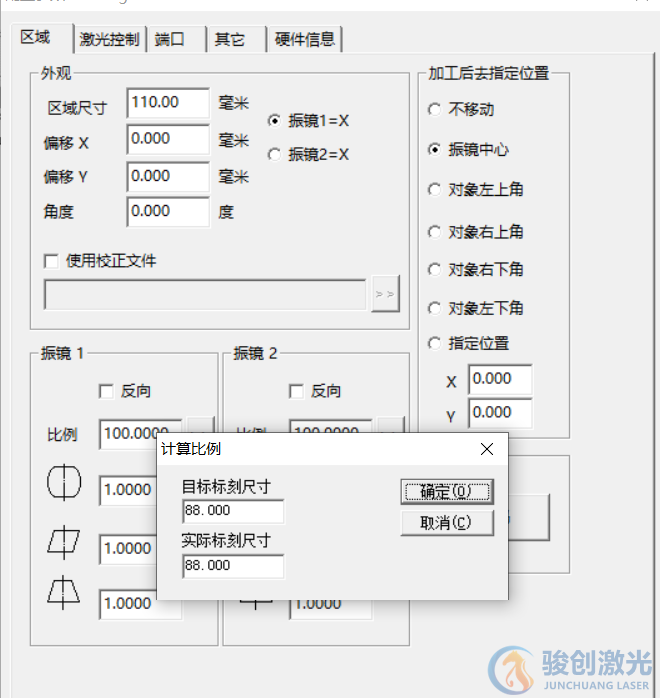Click the 振镜 1 barrel distortion icon
Image resolution: width=660 pixels, height=698 pixels.
click(x=64, y=482)
